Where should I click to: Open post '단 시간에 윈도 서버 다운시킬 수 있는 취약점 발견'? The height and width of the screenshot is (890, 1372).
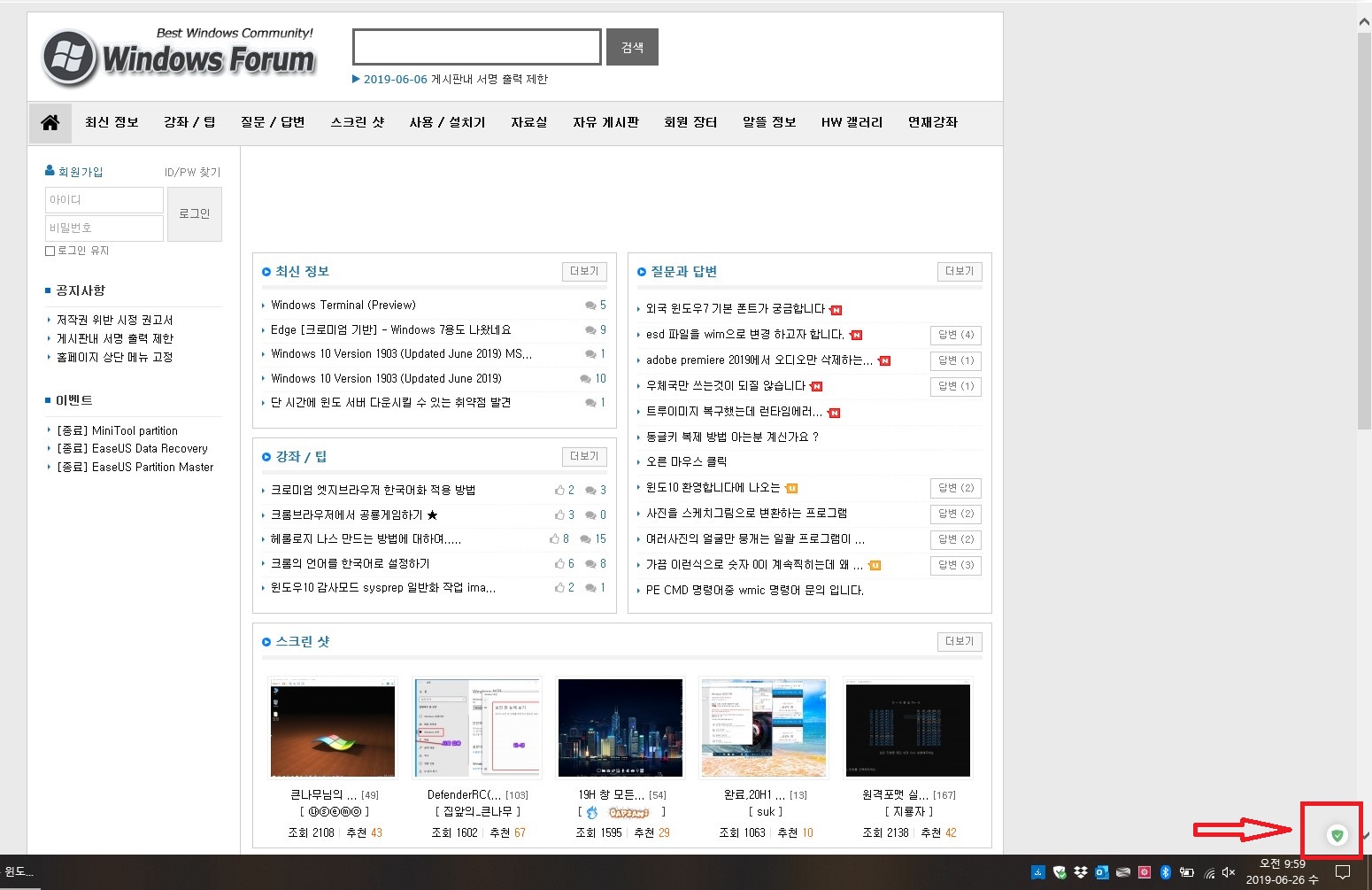tap(390, 403)
